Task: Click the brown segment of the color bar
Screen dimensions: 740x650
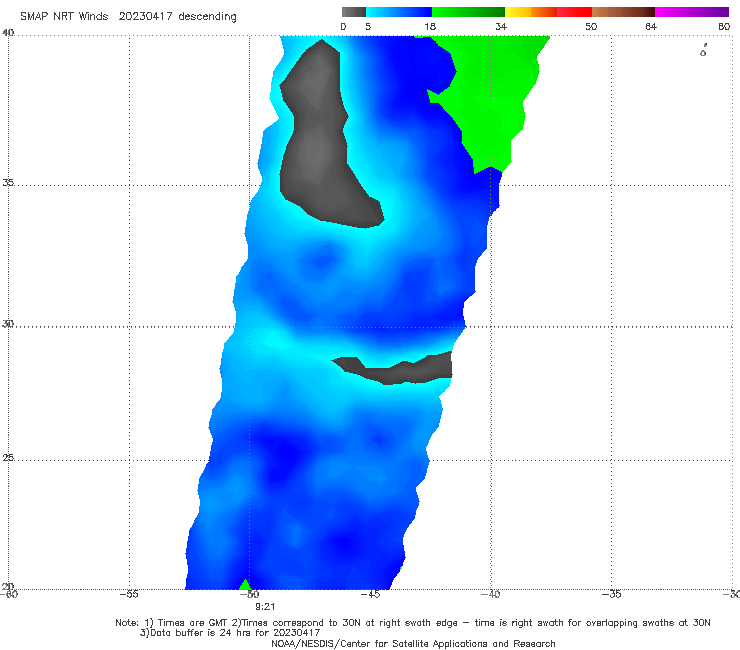Action: tap(623, 12)
